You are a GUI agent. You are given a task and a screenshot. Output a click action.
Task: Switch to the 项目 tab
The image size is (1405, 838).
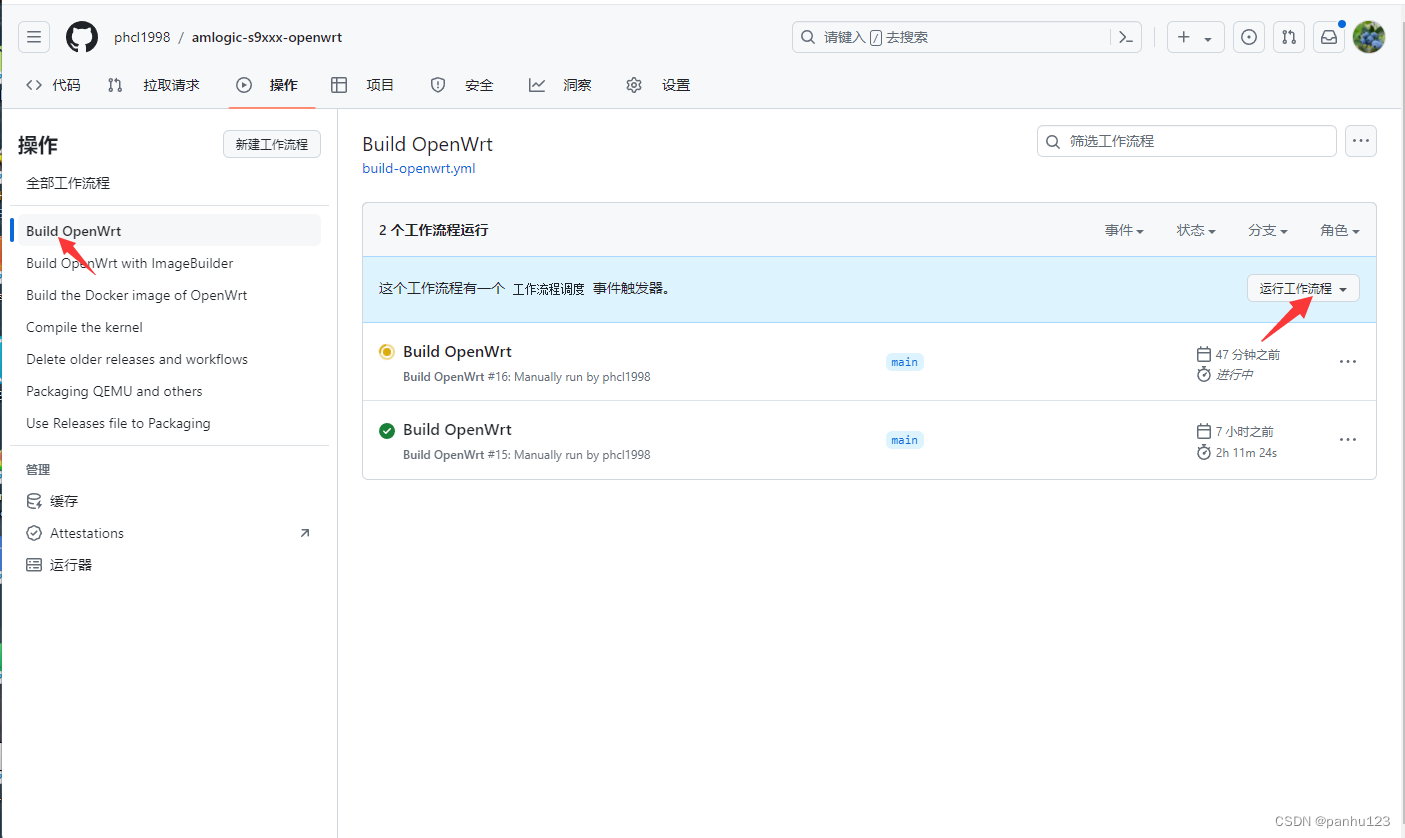pos(363,85)
